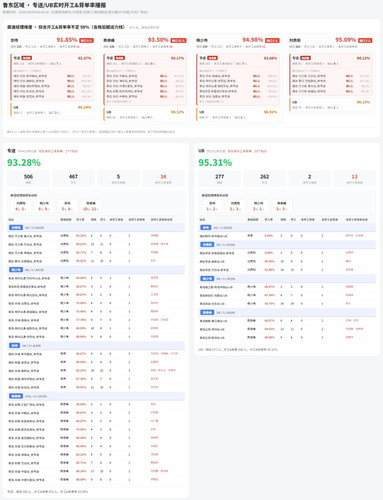The width and height of the screenshot is (383, 500).
Task: Open the red 34 stat tile
Action: 163,178
